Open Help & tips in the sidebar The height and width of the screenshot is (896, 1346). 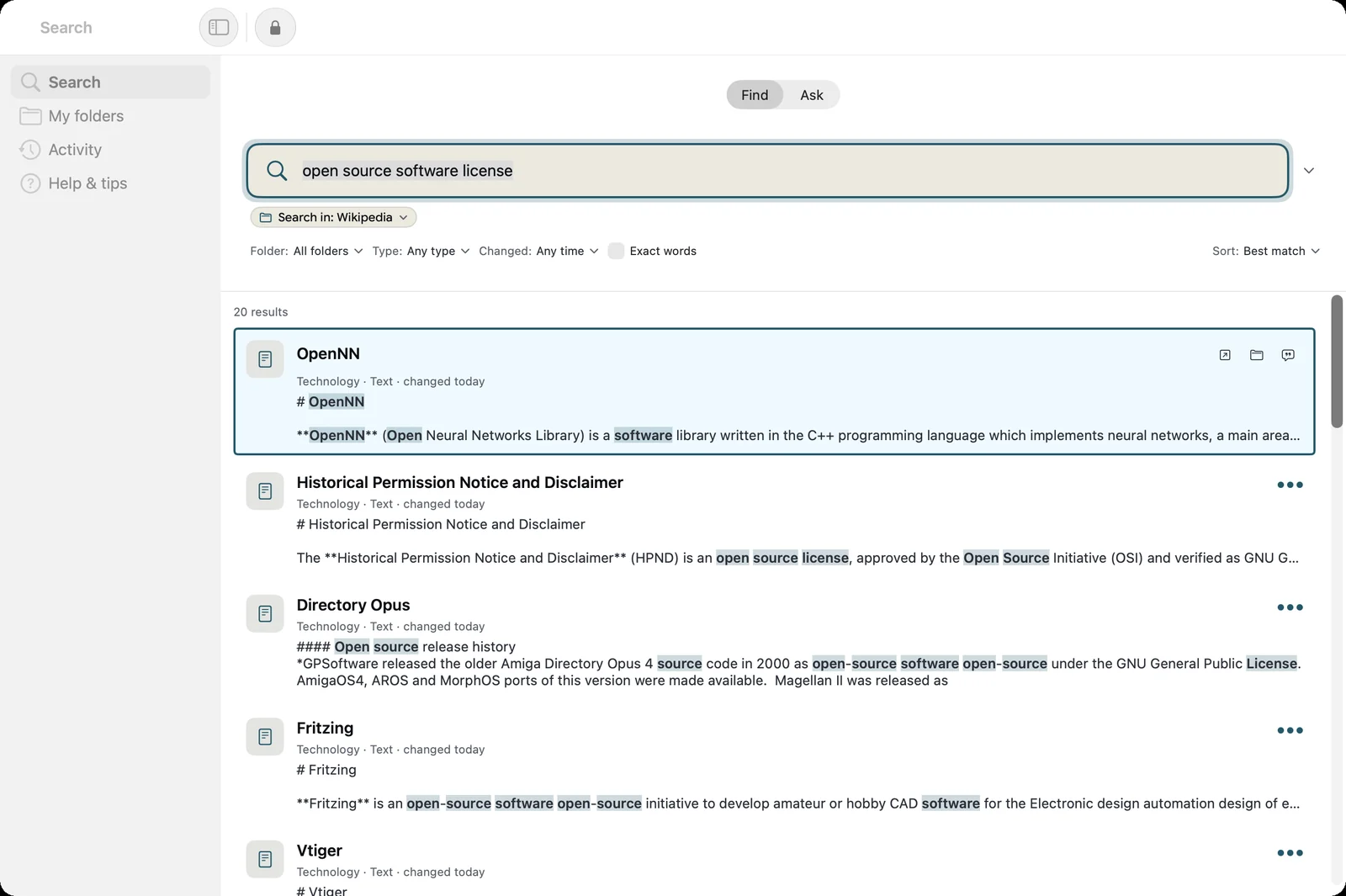coord(110,183)
